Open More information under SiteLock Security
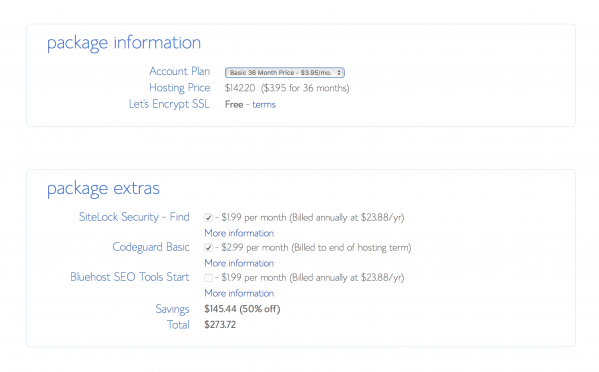The image size is (599, 372). (239, 233)
